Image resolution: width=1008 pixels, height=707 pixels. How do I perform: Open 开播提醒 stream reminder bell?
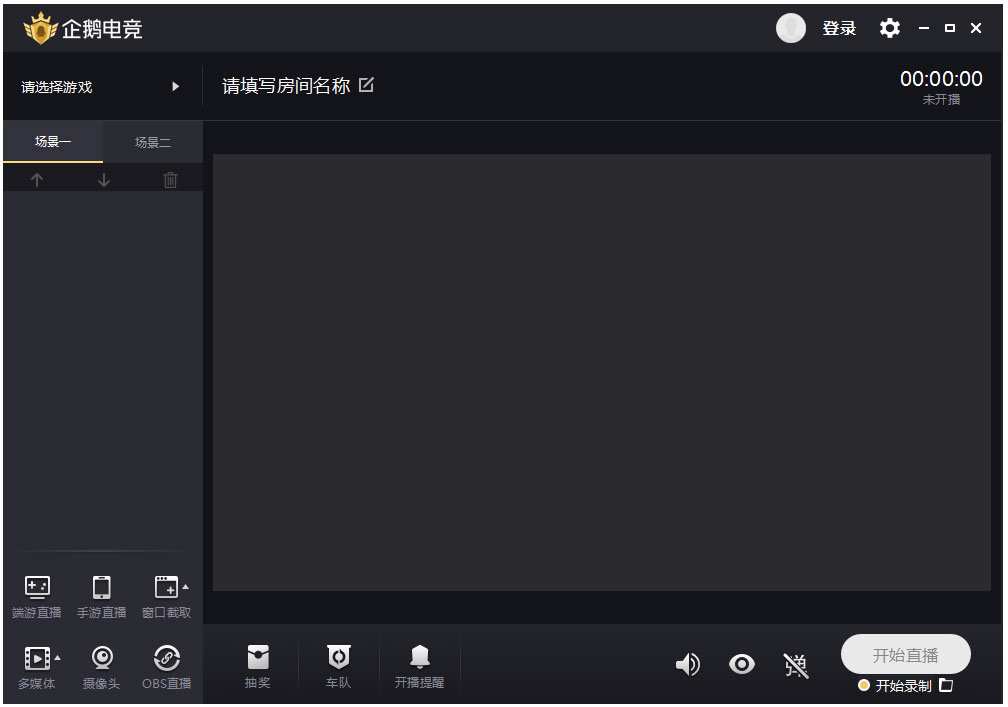[x=420, y=667]
